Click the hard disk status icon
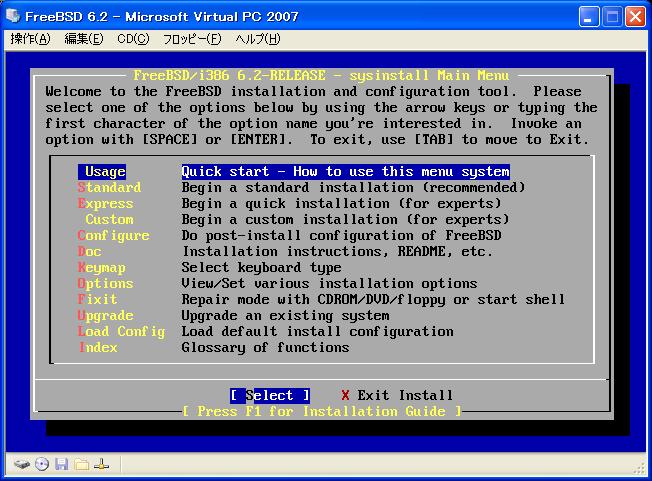 22,464
